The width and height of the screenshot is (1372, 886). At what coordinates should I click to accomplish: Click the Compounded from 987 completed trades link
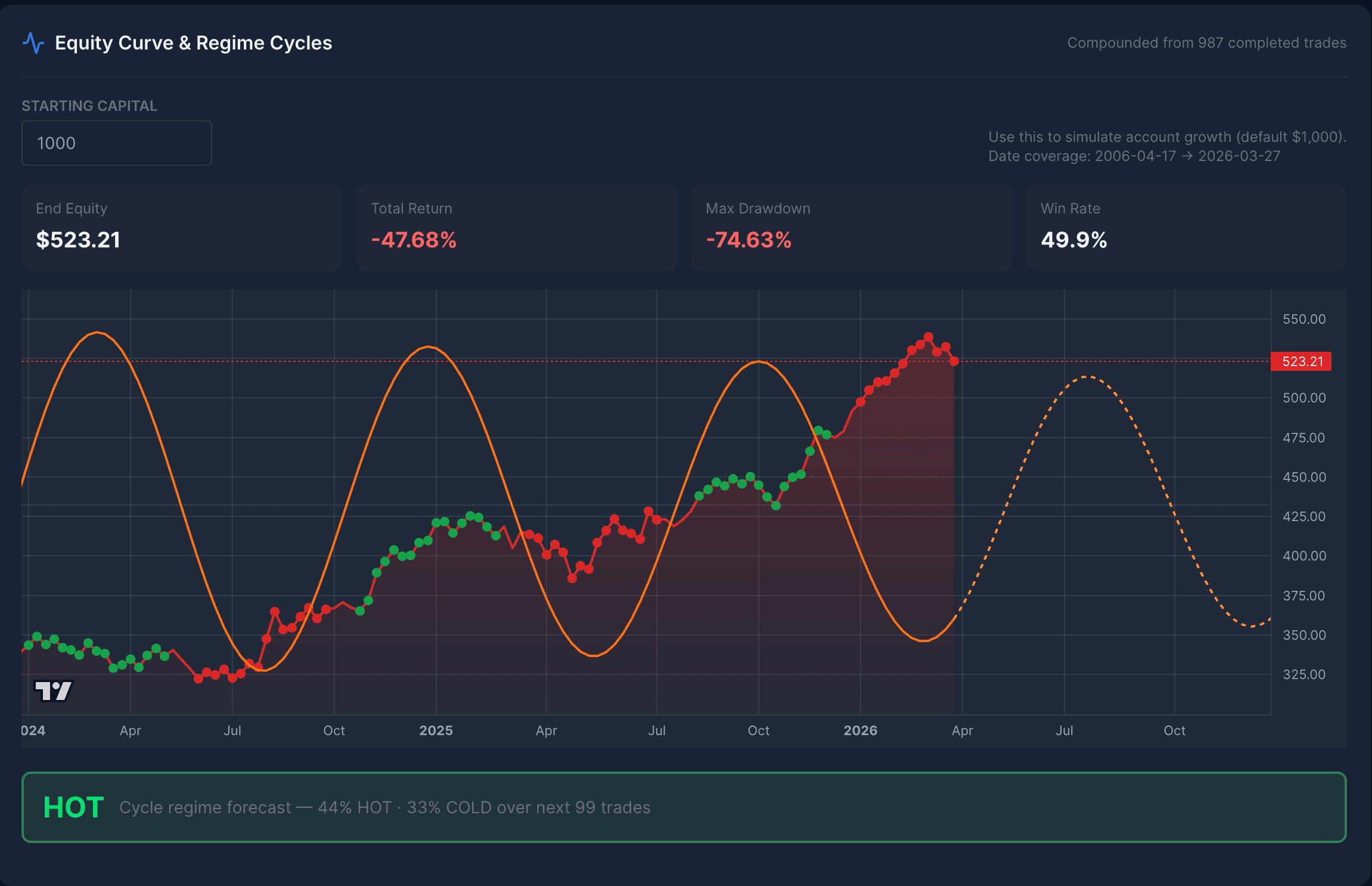1206,42
